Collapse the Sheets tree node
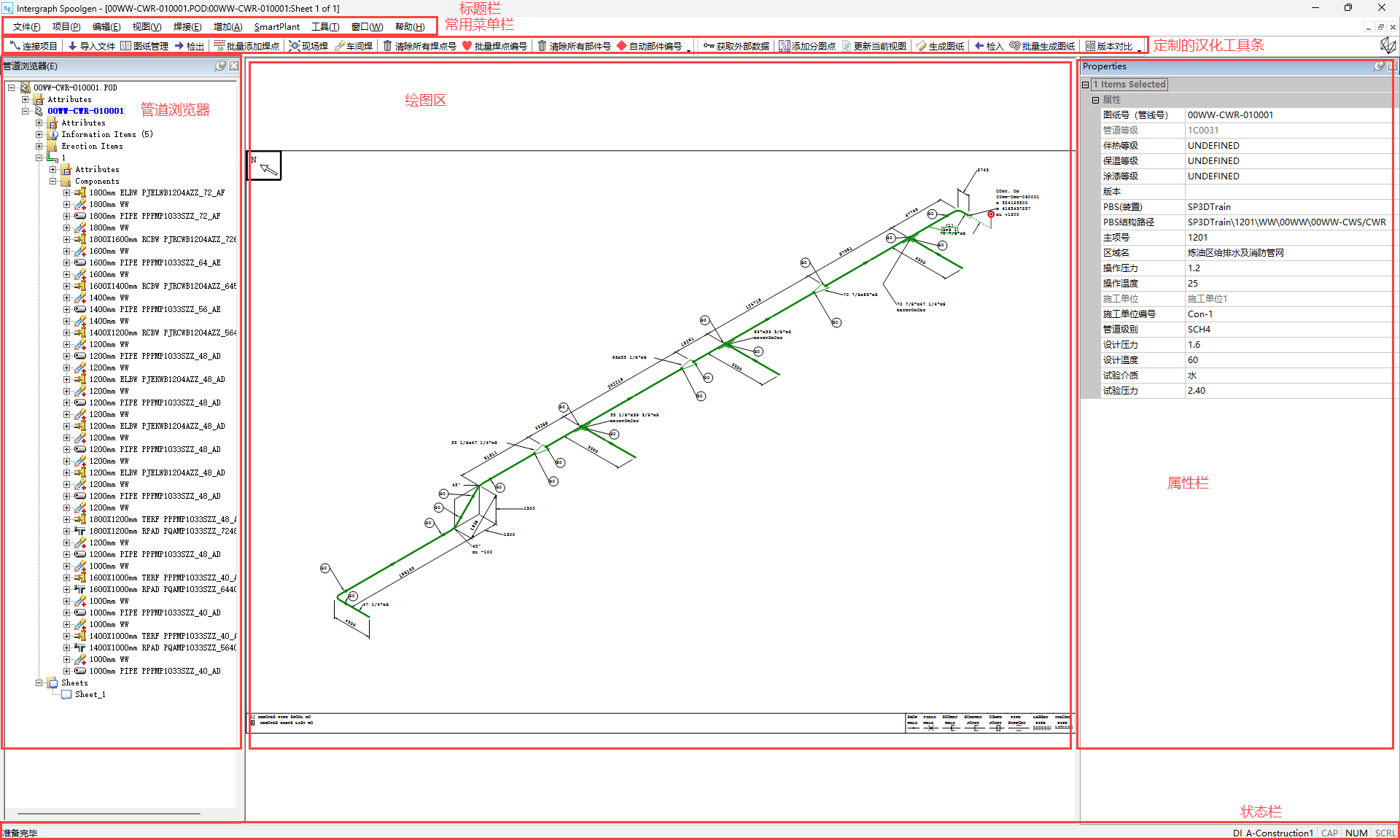Image resolution: width=1400 pixels, height=840 pixels. coord(39,682)
